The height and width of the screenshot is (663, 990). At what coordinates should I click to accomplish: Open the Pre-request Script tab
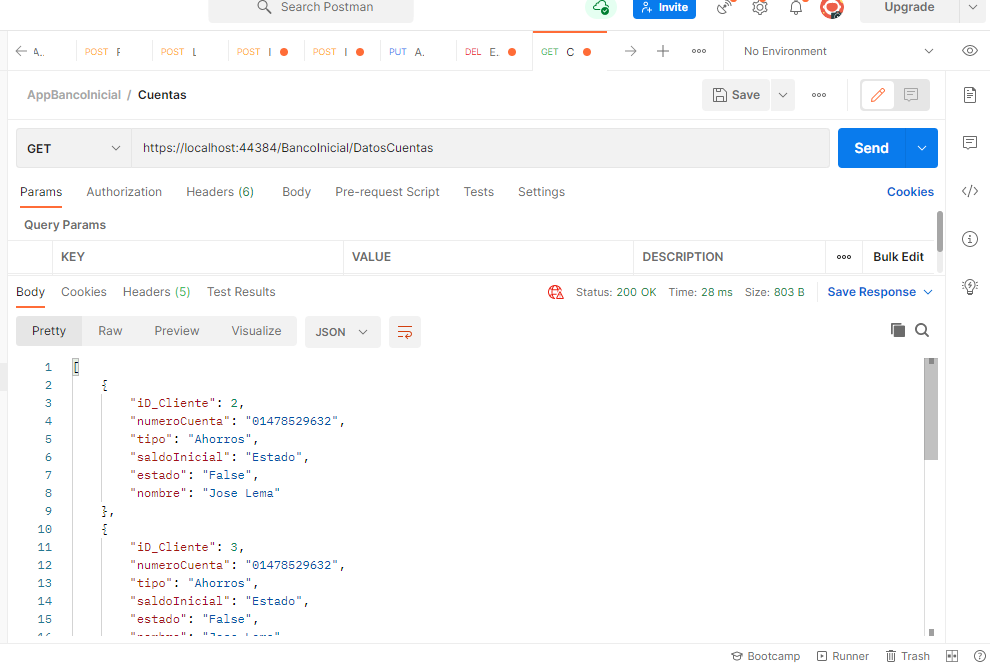[x=387, y=192]
